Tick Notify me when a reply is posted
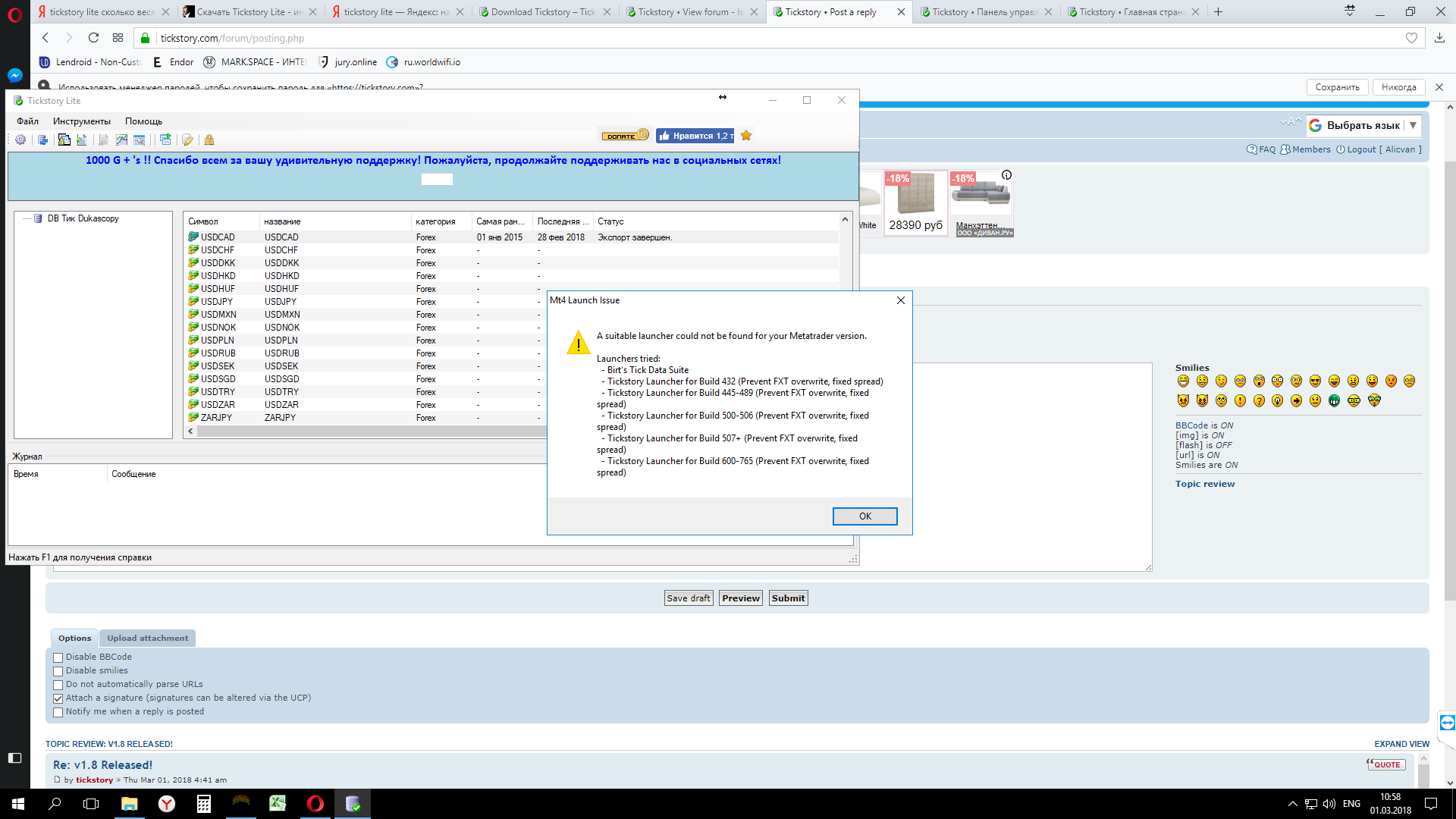 [58, 712]
